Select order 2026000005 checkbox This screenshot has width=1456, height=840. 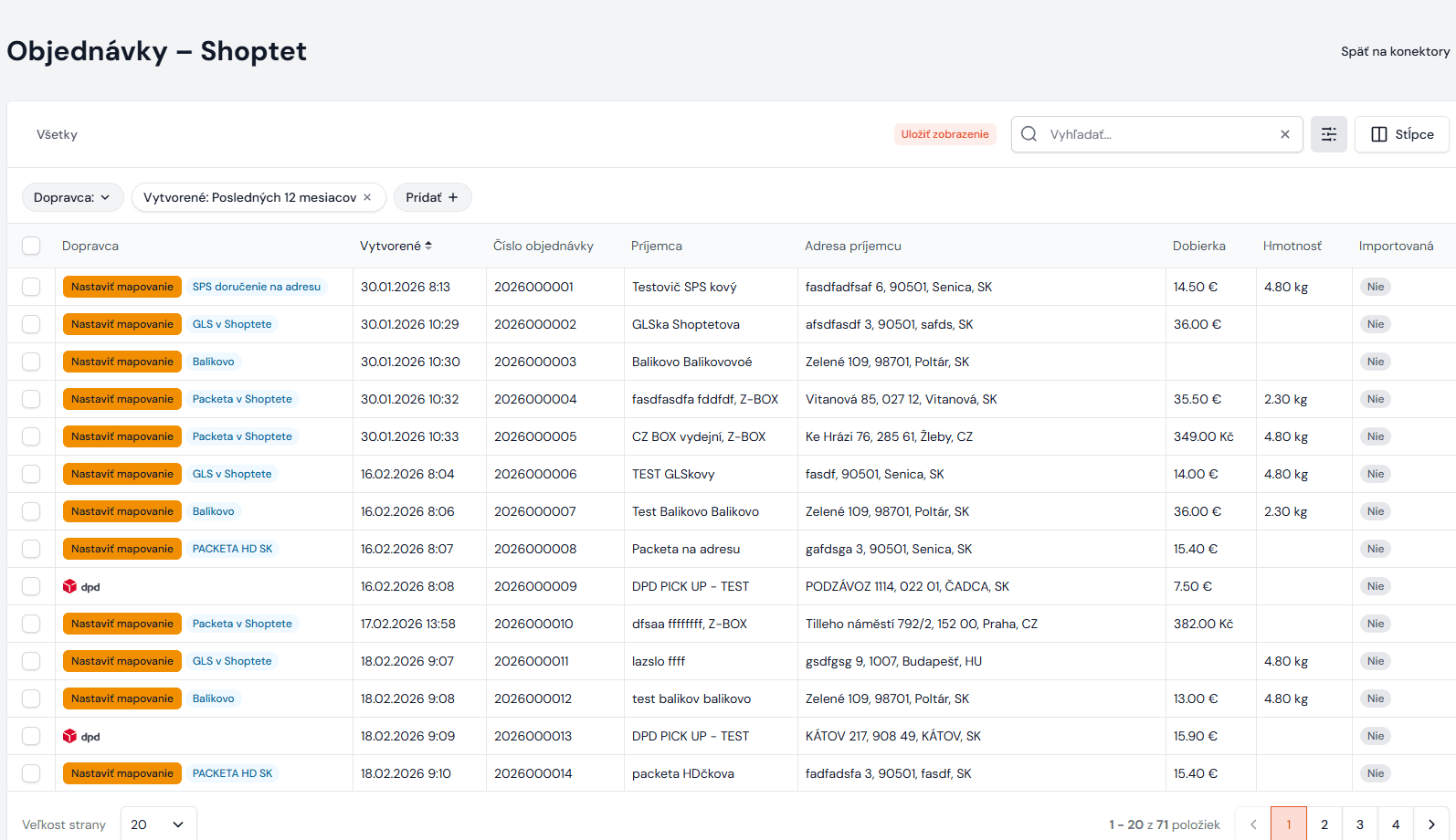click(31, 436)
